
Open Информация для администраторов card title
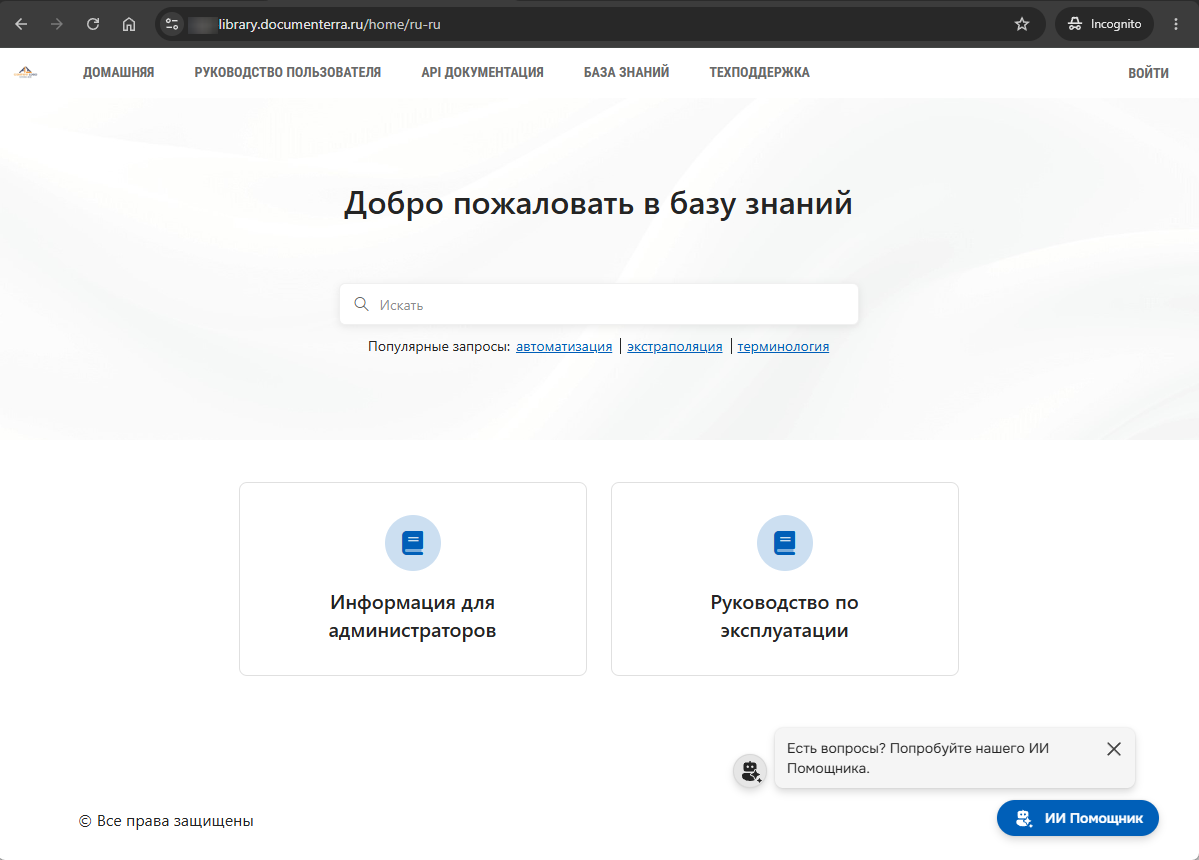pos(413,616)
